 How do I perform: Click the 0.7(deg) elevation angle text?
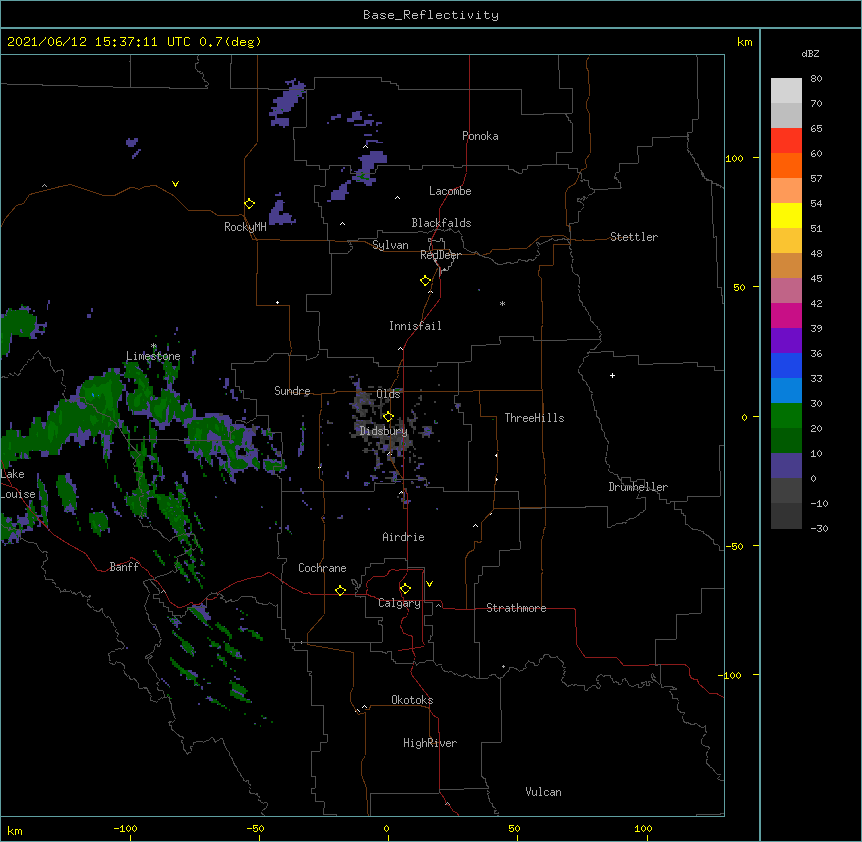[230, 42]
